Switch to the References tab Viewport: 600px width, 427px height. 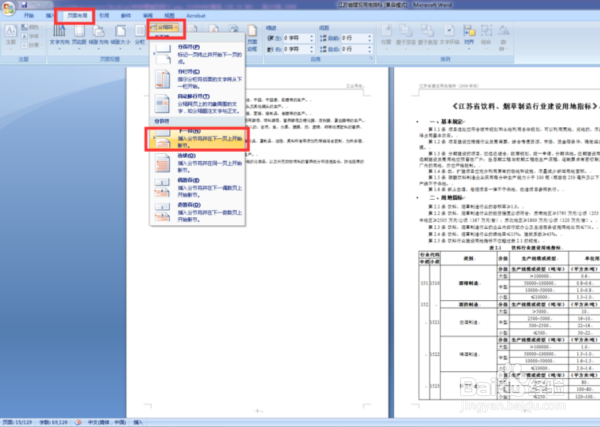[x=104, y=16]
